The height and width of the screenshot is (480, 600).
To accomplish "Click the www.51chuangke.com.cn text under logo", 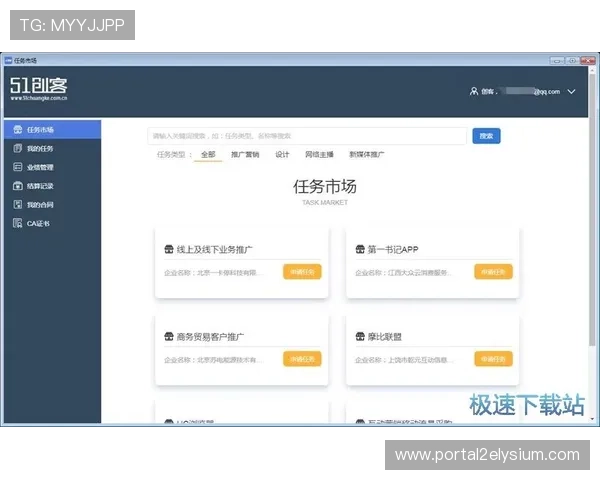I will (x=39, y=98).
